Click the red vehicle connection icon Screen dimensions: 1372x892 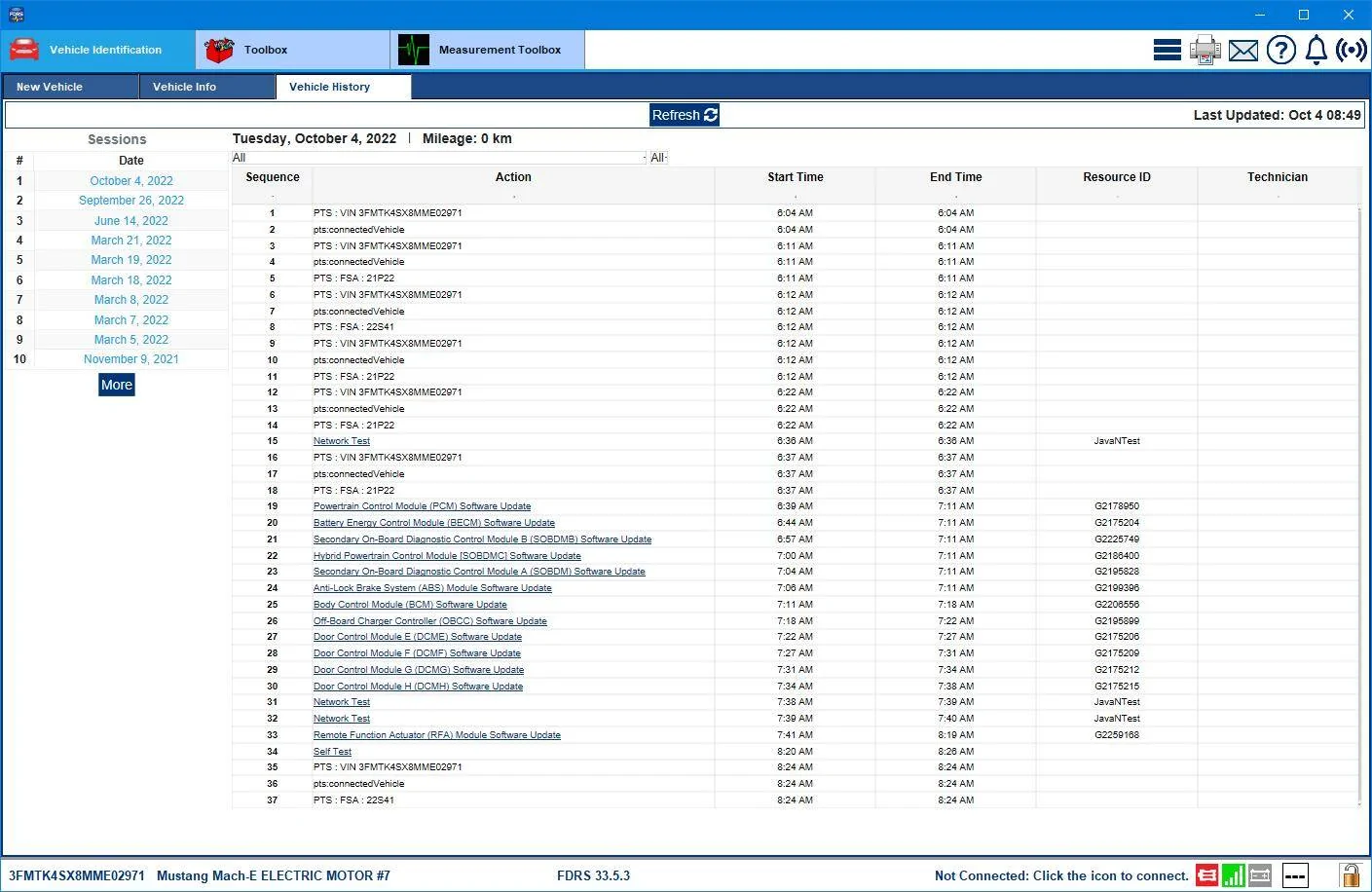click(1206, 875)
